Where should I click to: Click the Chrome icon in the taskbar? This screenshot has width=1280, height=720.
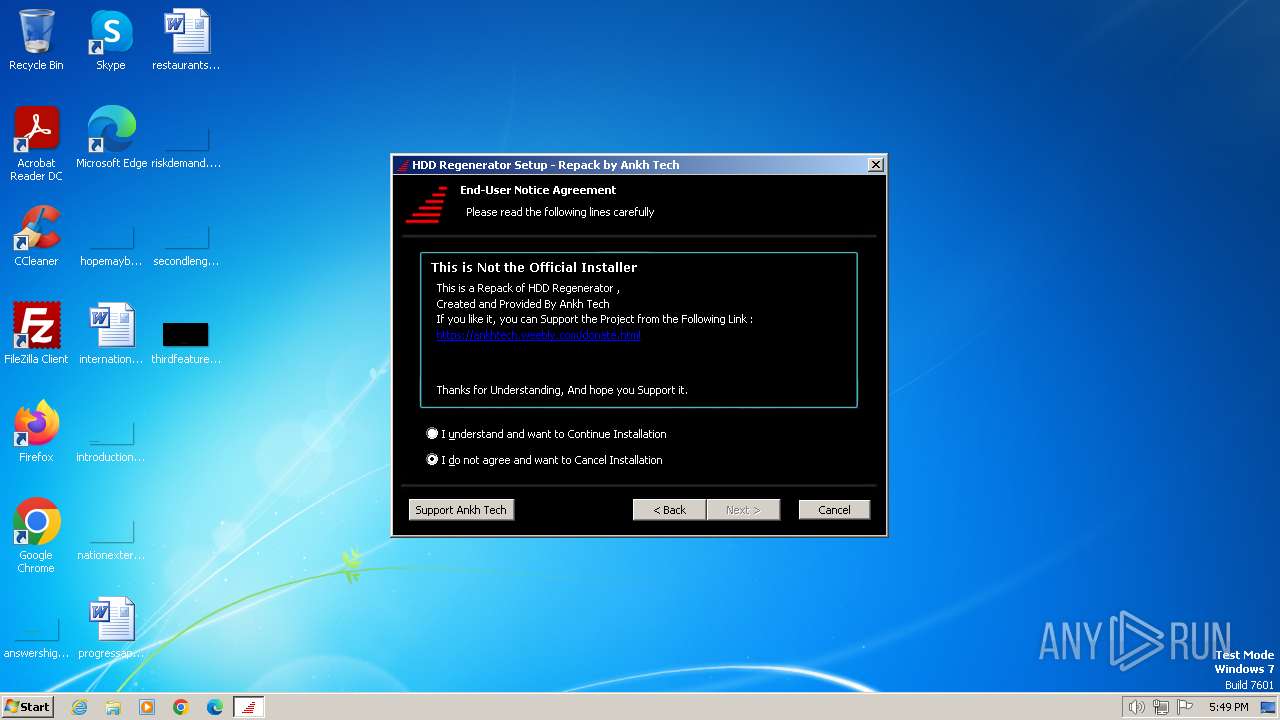click(181, 707)
